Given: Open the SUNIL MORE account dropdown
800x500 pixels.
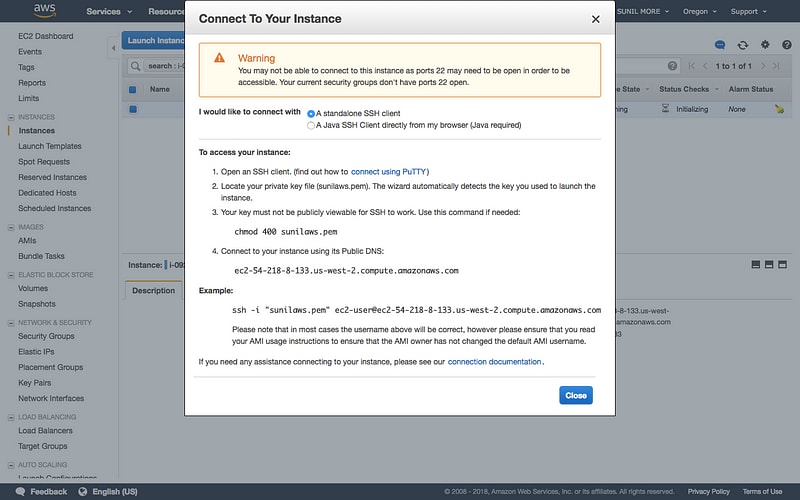Looking at the screenshot, I should 643,11.
